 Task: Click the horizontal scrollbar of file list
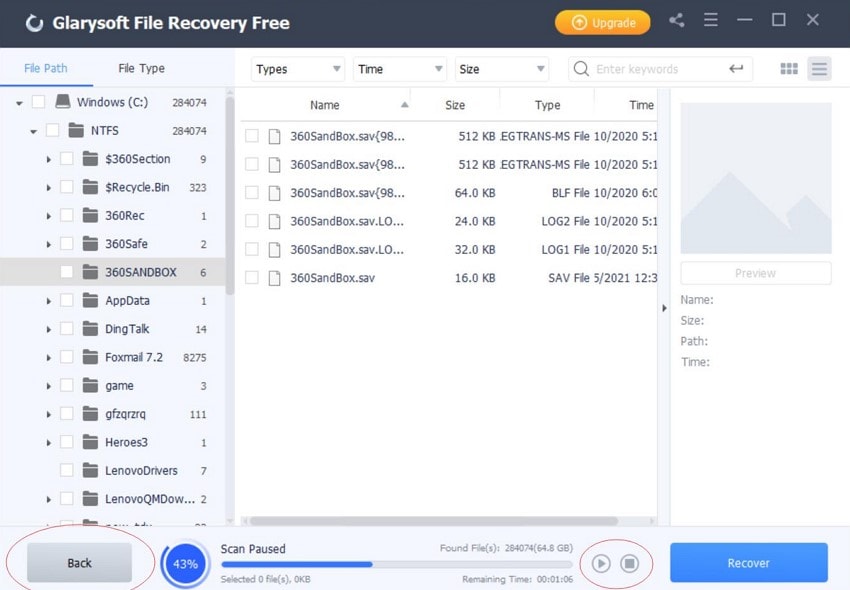pyautogui.click(x=434, y=521)
